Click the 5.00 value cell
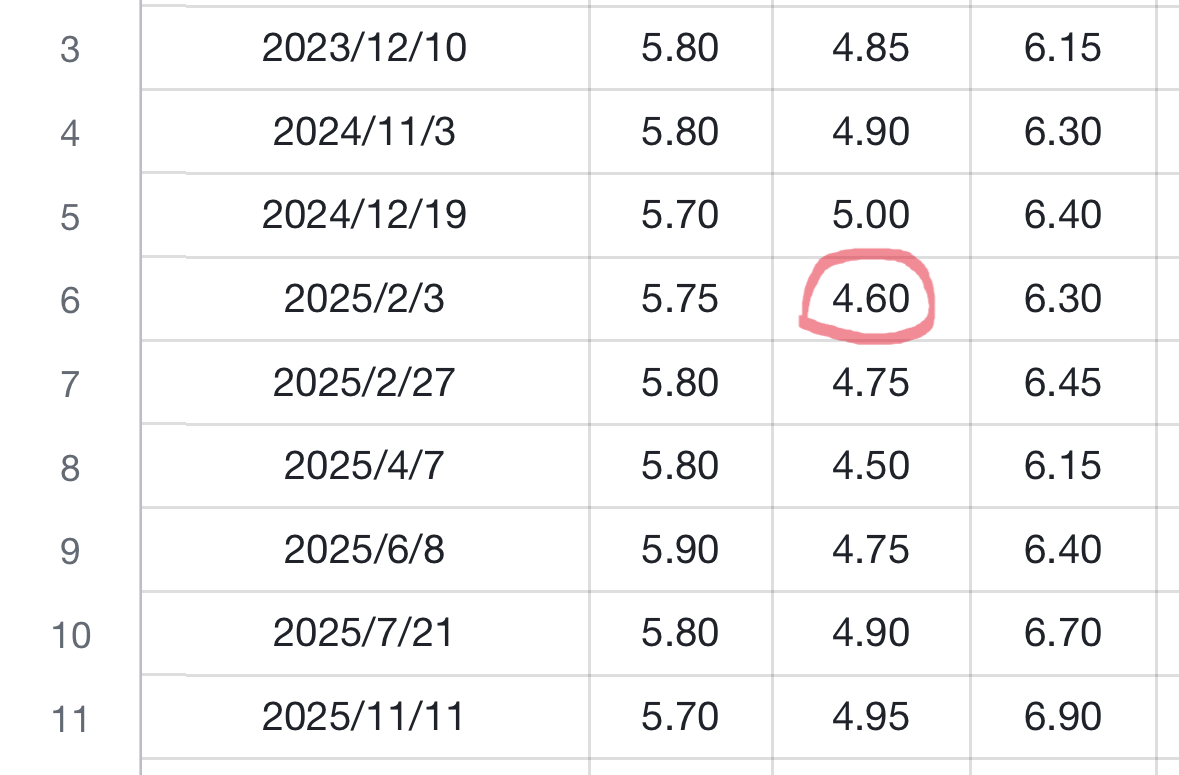The width and height of the screenshot is (1179, 775). (x=870, y=215)
